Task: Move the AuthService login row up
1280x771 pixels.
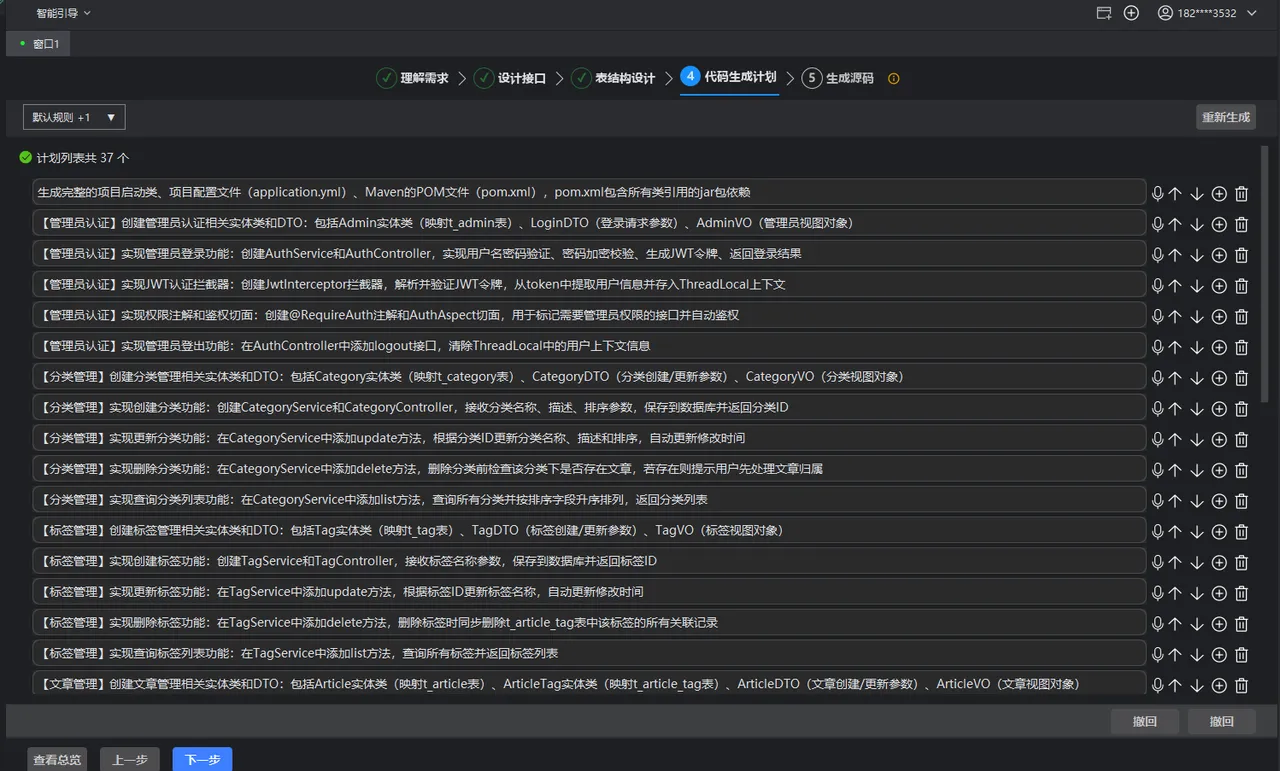Action: [1175, 256]
